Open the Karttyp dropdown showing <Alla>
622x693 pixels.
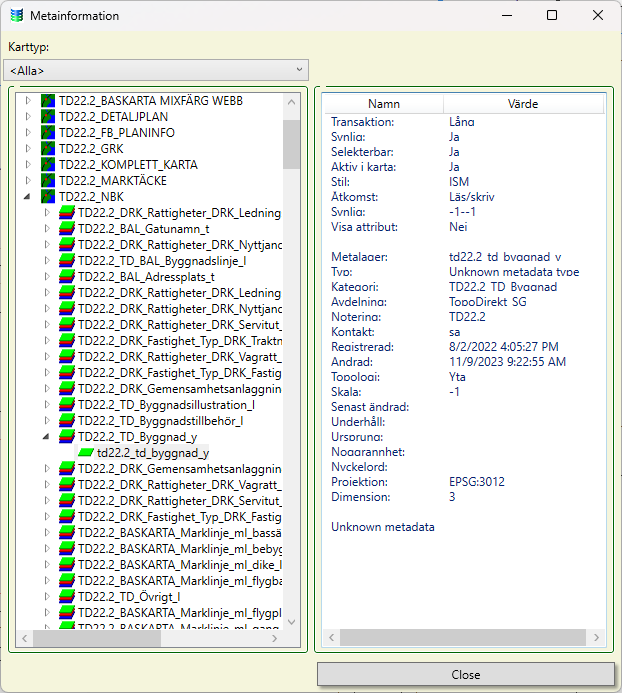click(x=157, y=70)
